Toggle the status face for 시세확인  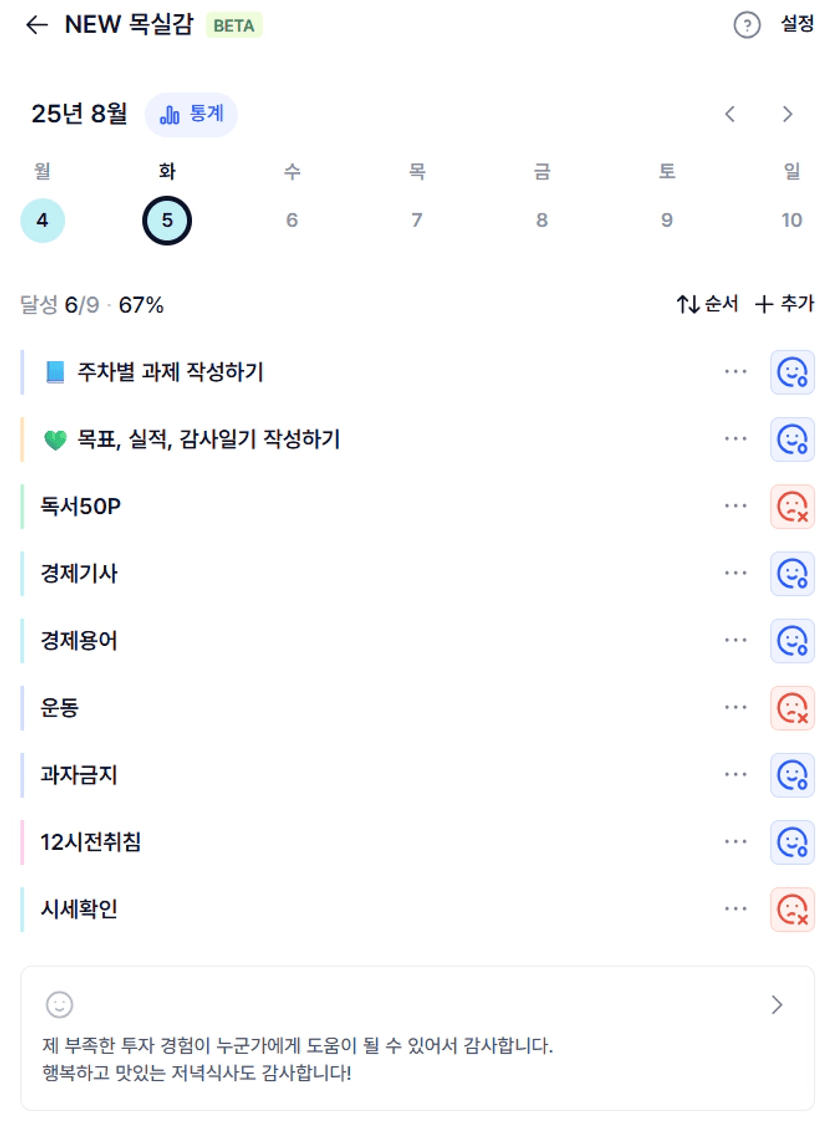pyautogui.click(x=793, y=909)
